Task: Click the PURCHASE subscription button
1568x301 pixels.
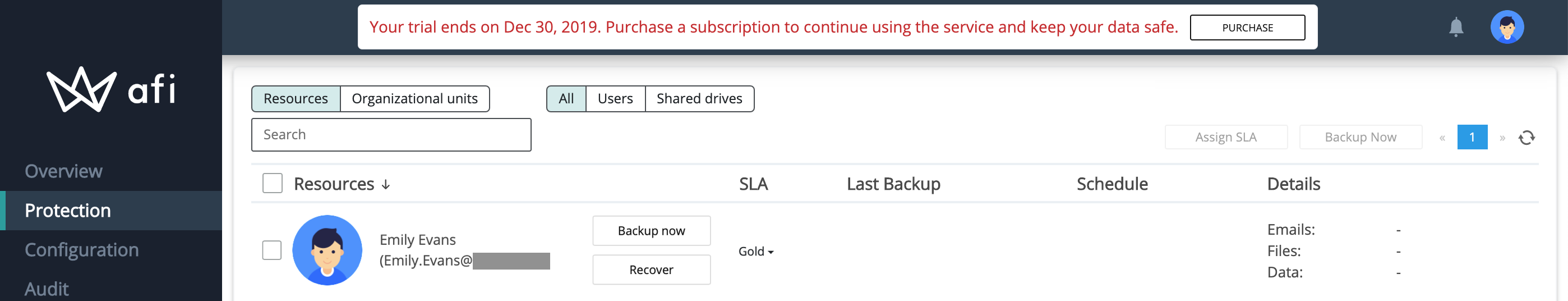Action: pos(1247,28)
